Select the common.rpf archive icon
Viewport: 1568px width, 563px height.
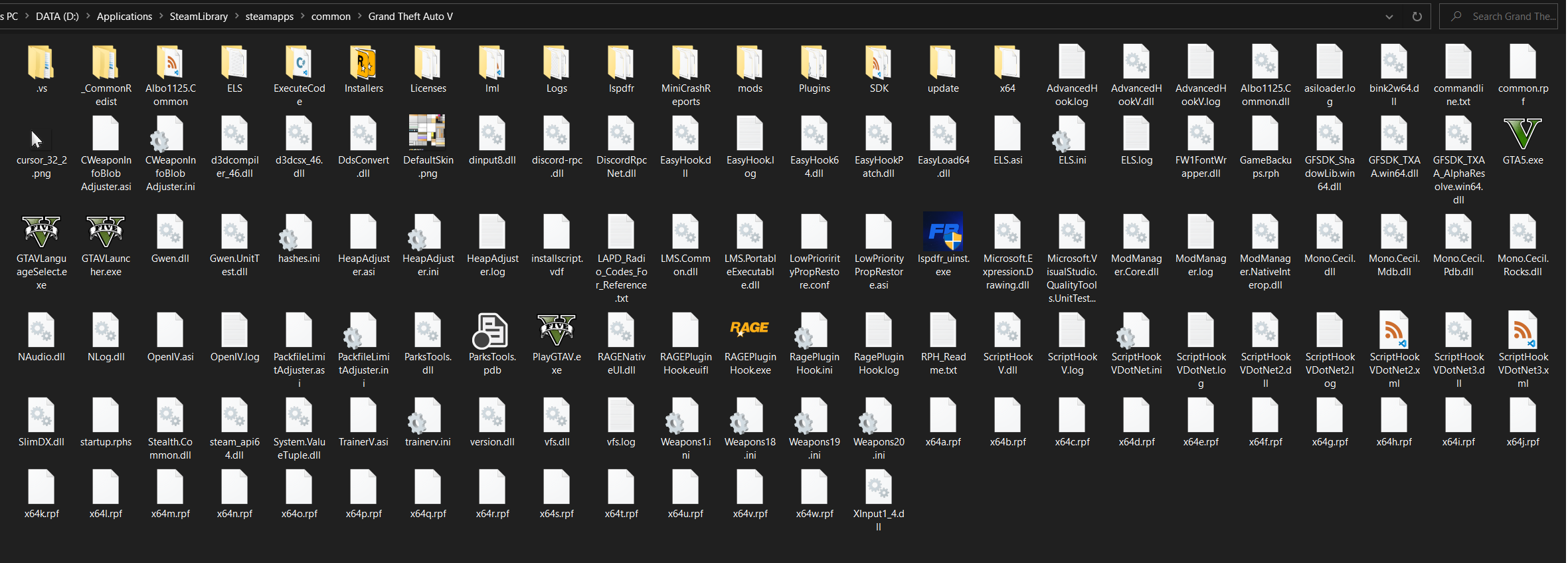(x=1523, y=62)
